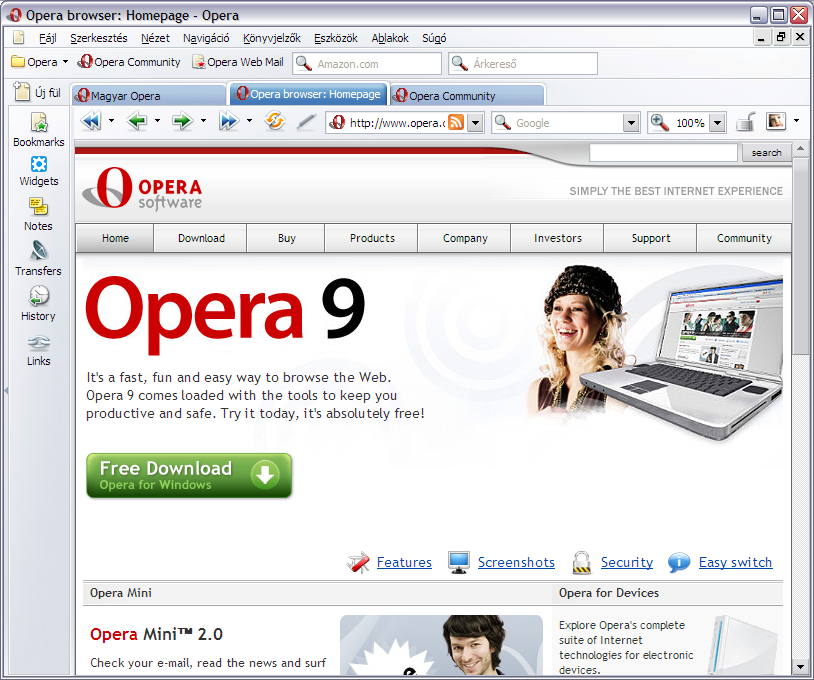The width and height of the screenshot is (814, 680).
Task: Follow the Security link
Action: coord(627,562)
